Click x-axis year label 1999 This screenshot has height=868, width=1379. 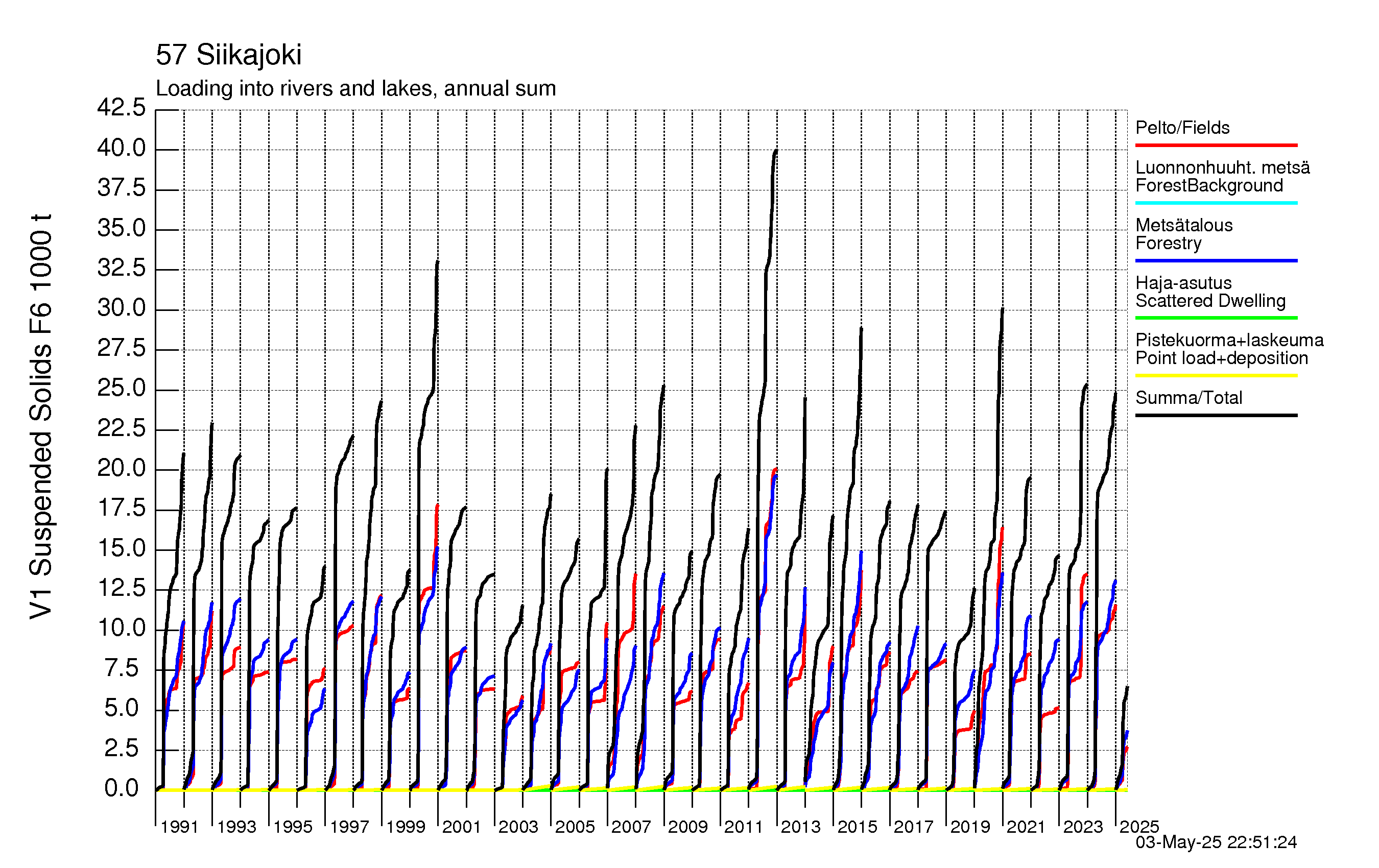pyautogui.click(x=406, y=827)
